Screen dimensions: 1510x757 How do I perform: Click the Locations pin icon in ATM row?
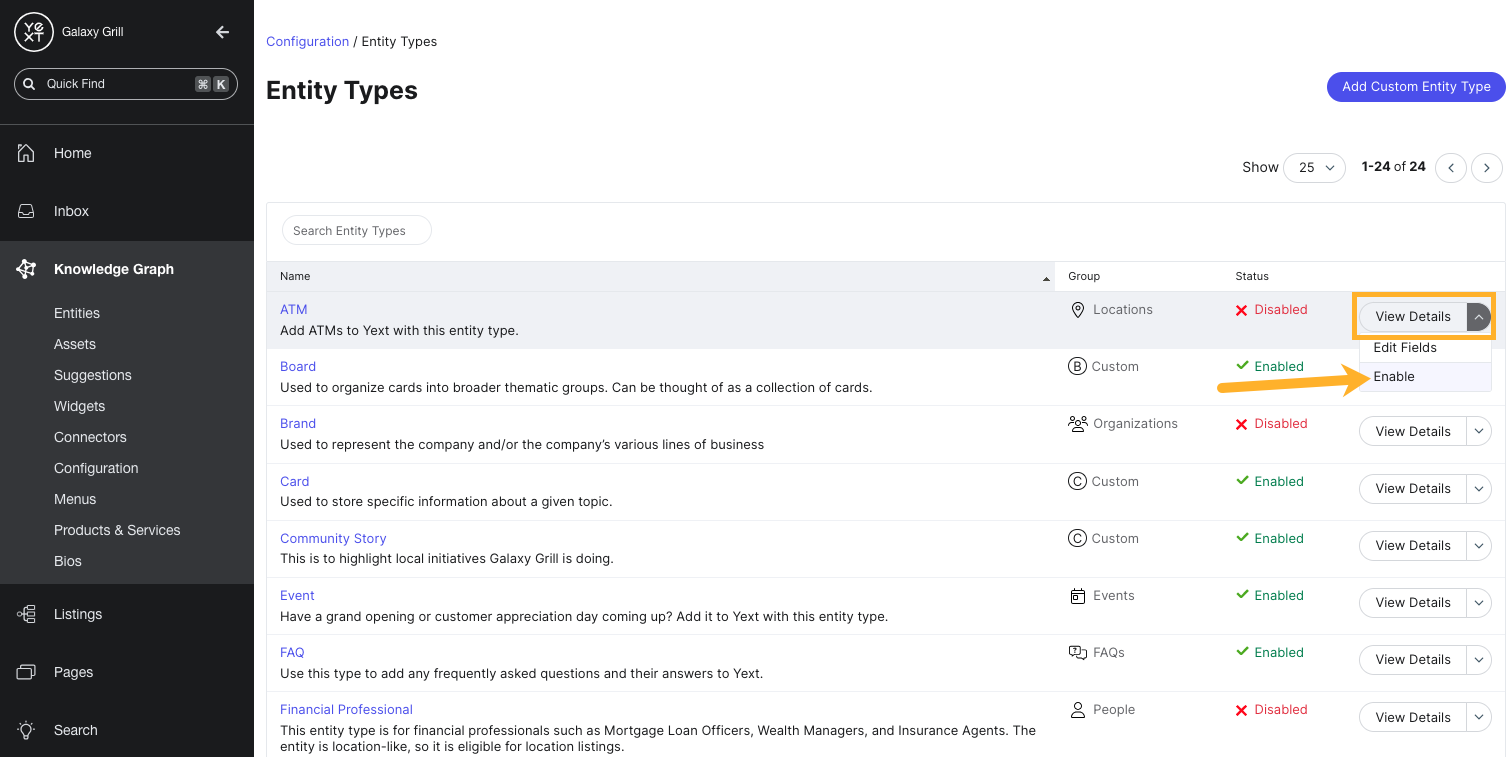pyautogui.click(x=1078, y=310)
